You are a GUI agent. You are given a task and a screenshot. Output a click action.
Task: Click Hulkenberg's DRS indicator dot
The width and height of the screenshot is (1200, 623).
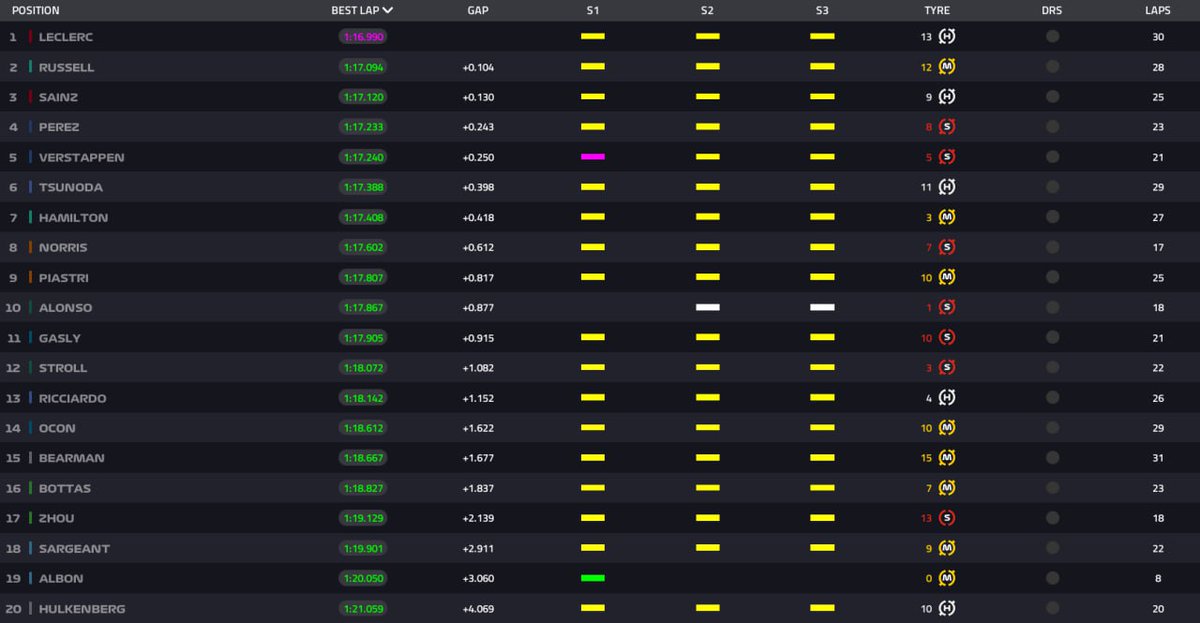1052,608
